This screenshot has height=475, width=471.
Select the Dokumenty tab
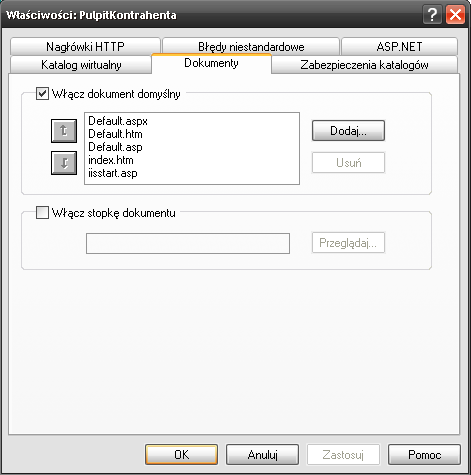(211, 63)
